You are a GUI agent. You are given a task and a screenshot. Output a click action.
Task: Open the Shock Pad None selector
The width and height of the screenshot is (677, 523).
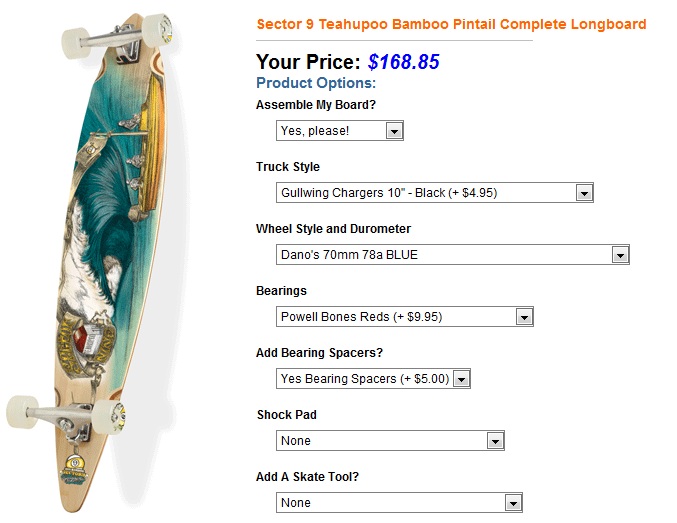(390, 441)
